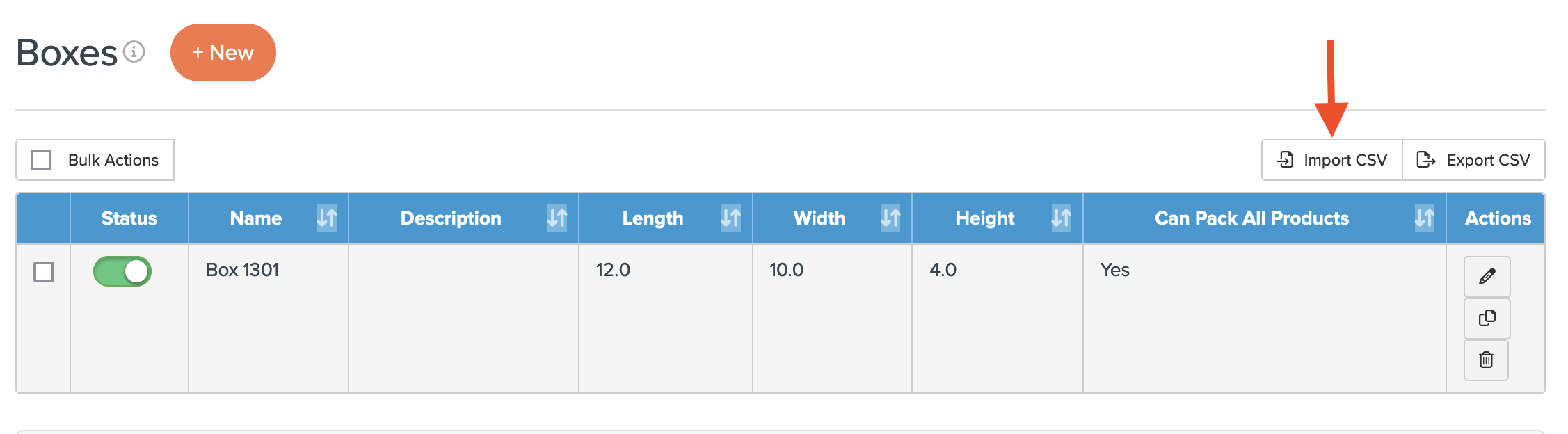Click the Export CSV button
This screenshot has height=434, width=1568.
pyautogui.click(x=1473, y=160)
